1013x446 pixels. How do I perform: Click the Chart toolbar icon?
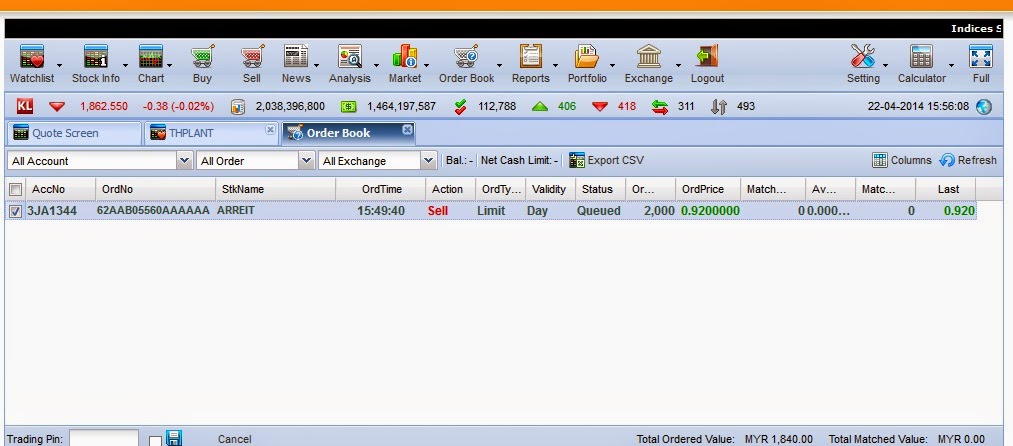[151, 57]
